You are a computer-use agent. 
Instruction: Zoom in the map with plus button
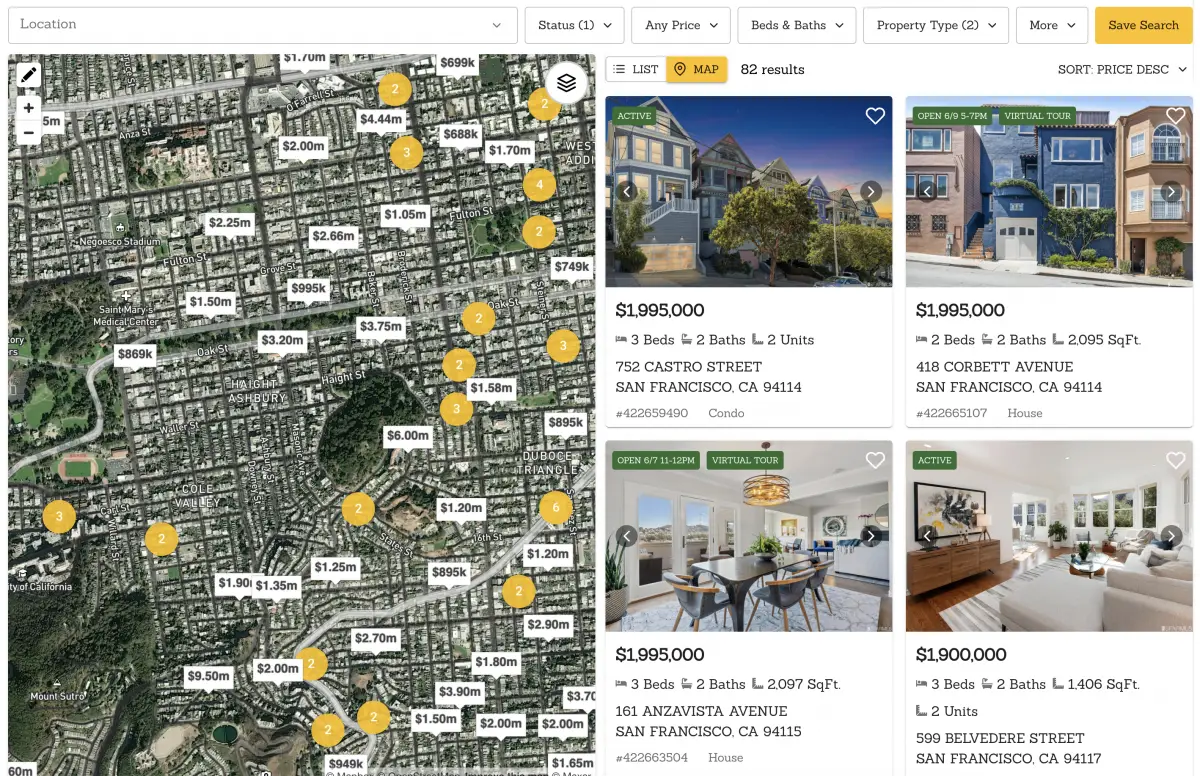(29, 108)
